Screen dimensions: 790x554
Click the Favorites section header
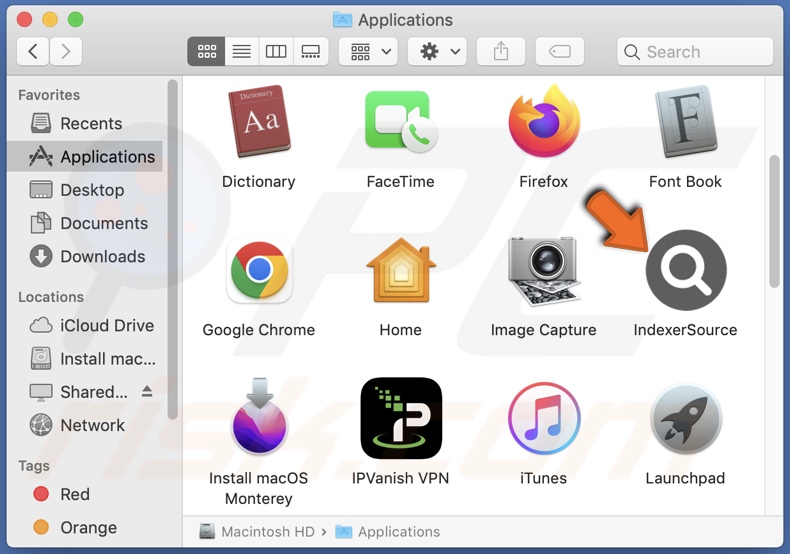click(49, 95)
